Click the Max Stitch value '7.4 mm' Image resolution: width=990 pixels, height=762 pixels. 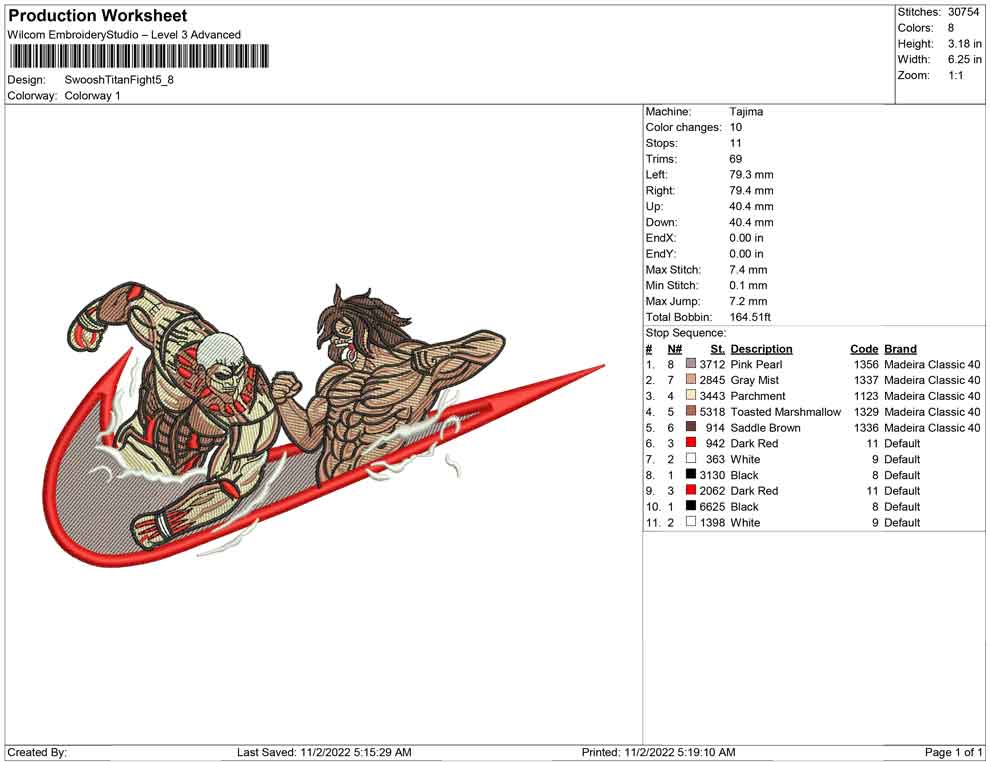click(748, 270)
